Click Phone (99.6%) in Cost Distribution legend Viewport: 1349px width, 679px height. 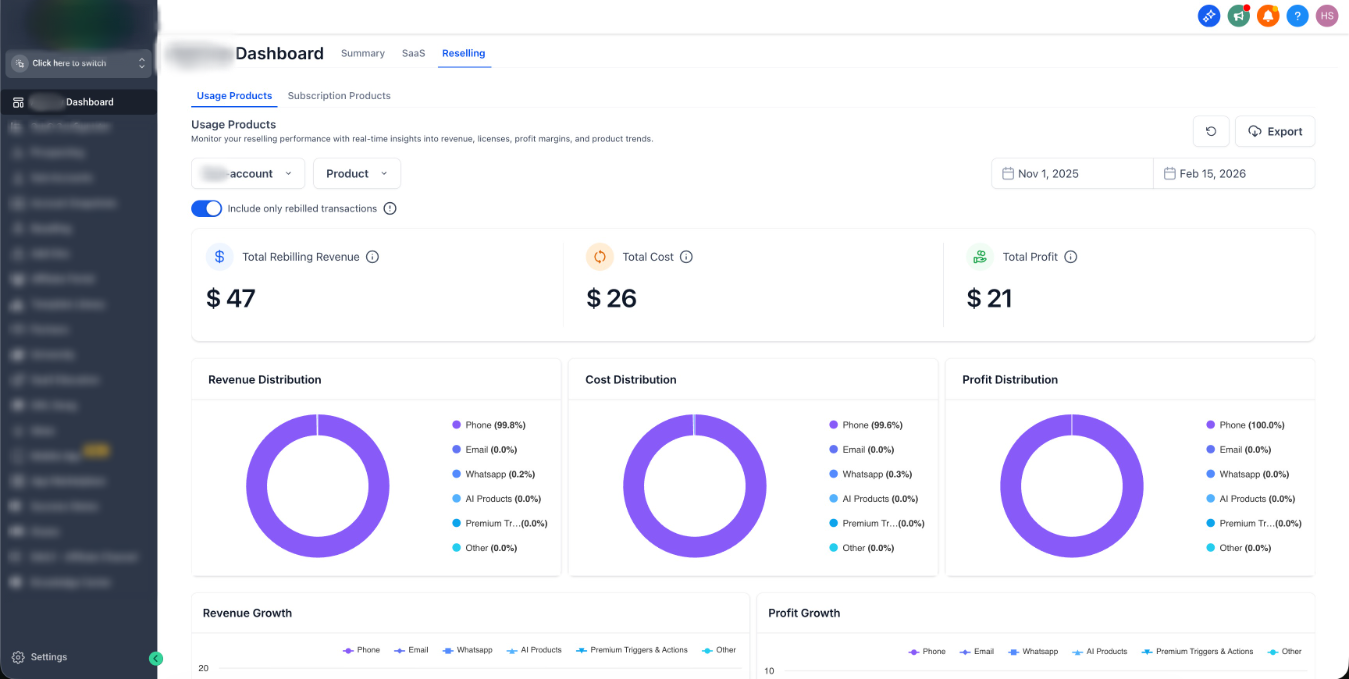(x=866, y=425)
